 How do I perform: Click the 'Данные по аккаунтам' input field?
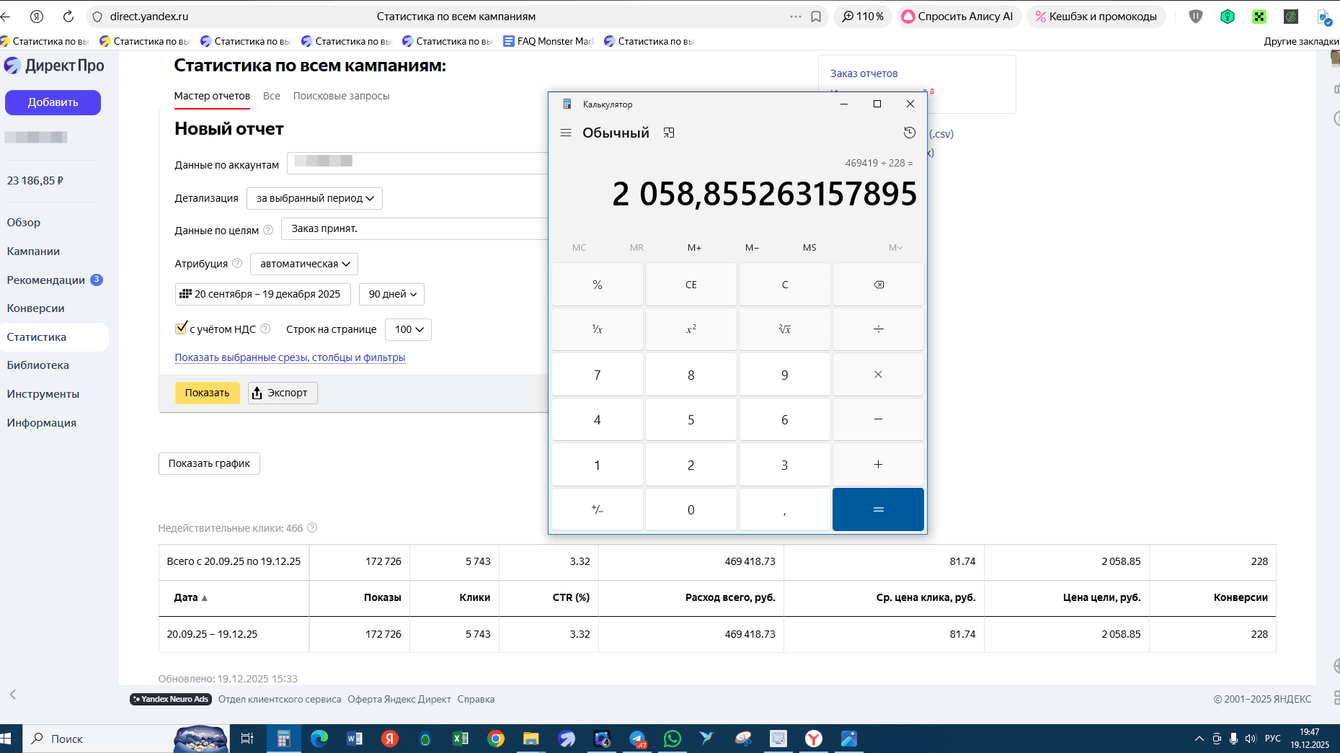pos(418,163)
